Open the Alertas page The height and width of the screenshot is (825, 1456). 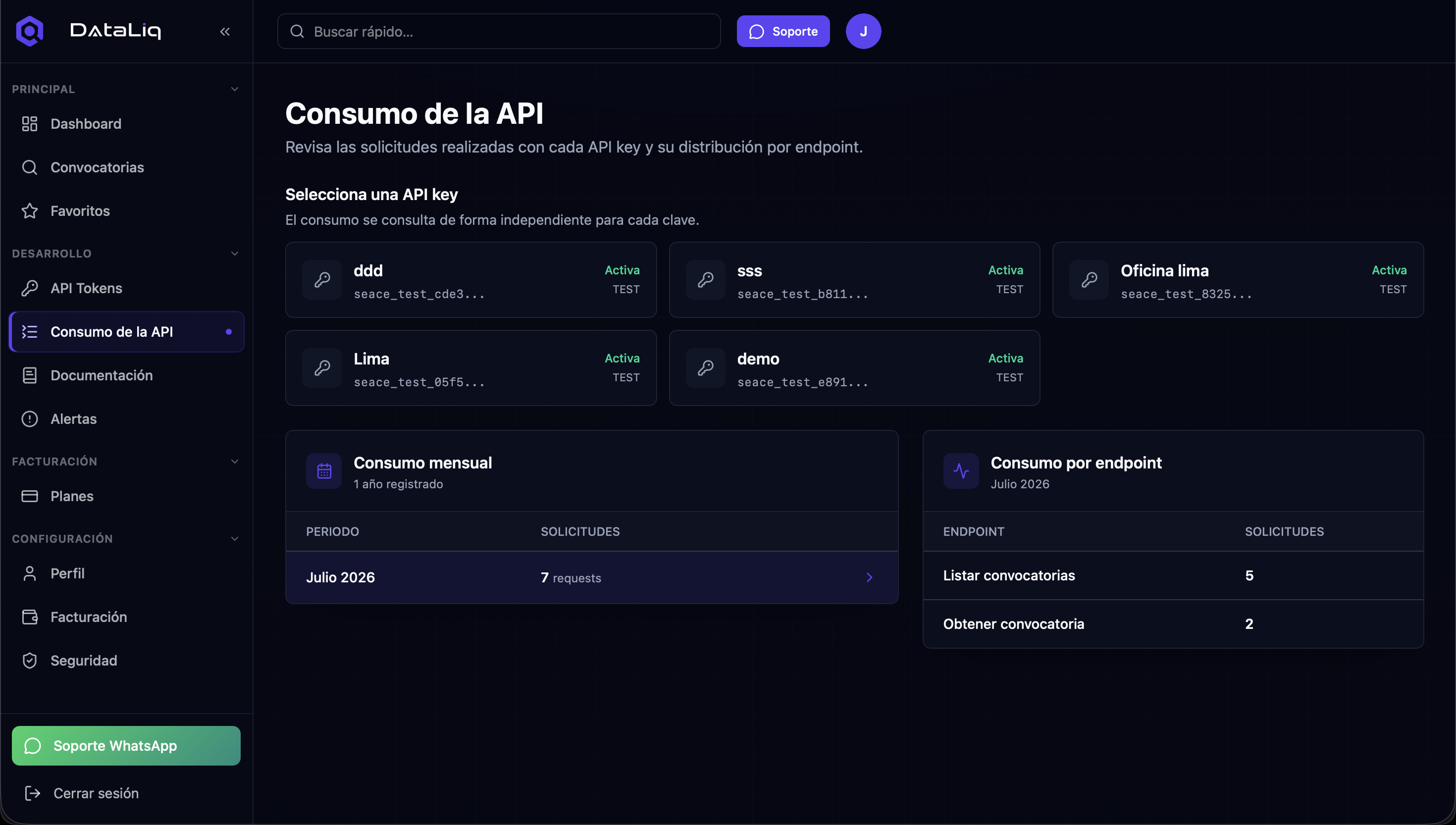click(x=126, y=419)
